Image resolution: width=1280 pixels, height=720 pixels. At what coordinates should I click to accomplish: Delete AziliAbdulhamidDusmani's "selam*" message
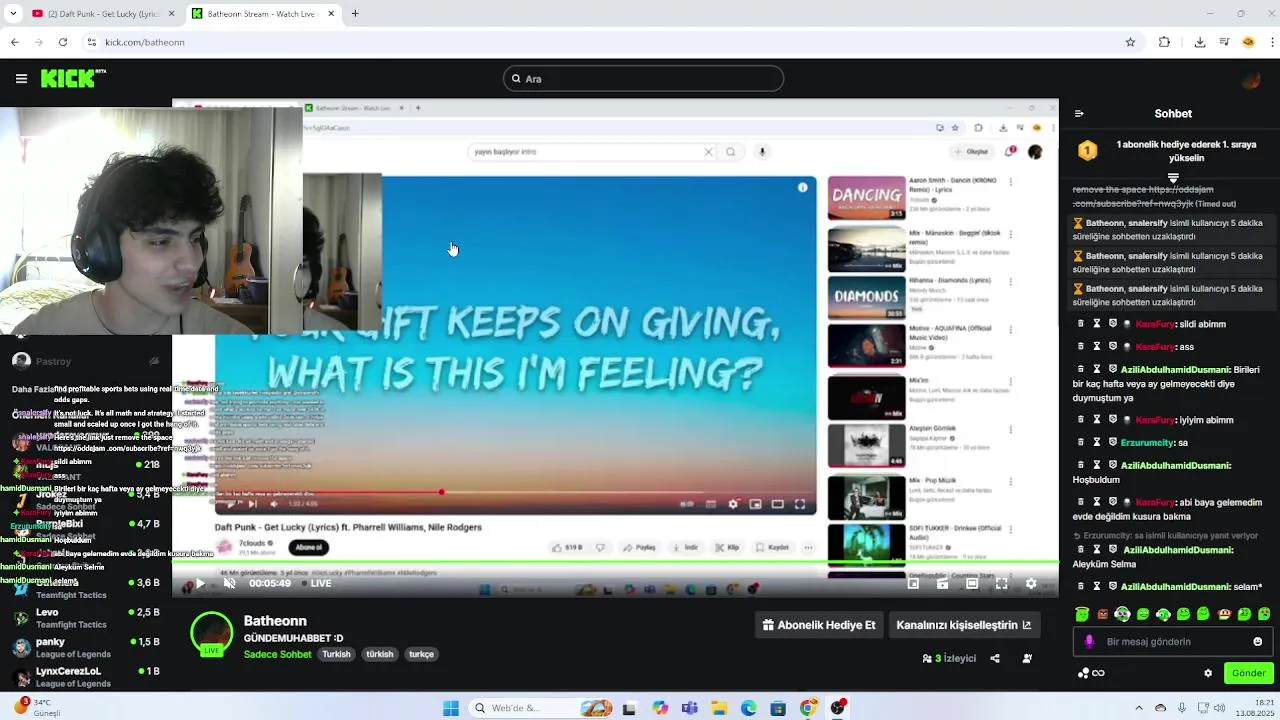[x=1081, y=586]
